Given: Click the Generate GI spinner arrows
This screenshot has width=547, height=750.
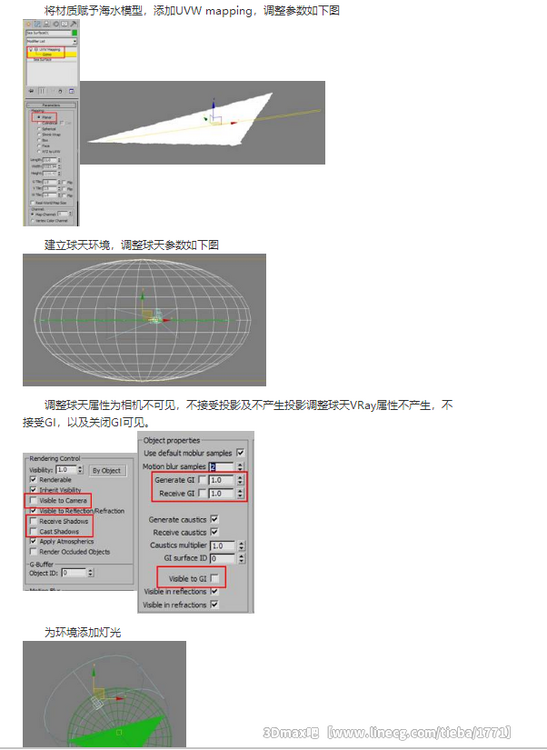Looking at the screenshot, I should [240, 480].
